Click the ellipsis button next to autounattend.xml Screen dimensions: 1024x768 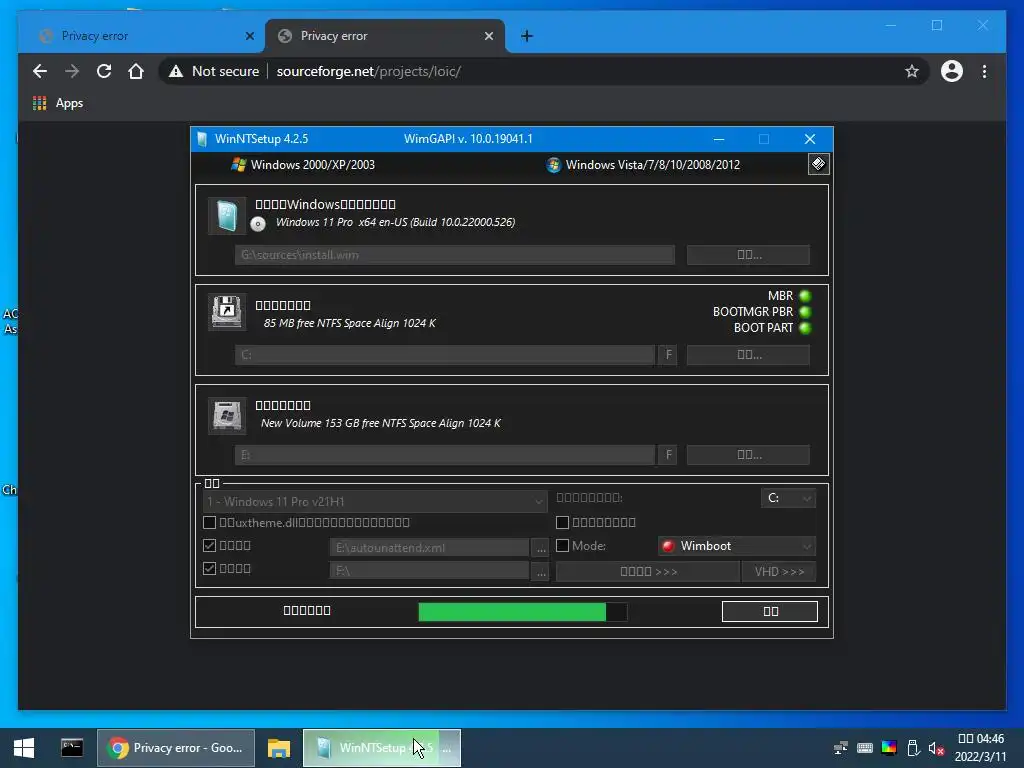point(541,548)
